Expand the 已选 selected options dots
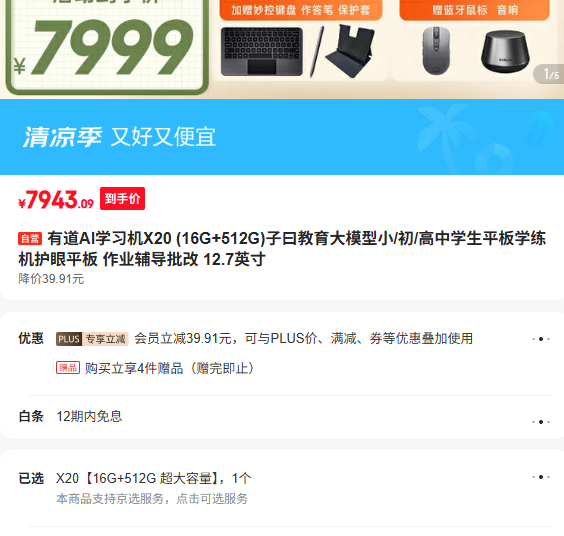The image size is (564, 536). tap(541, 477)
